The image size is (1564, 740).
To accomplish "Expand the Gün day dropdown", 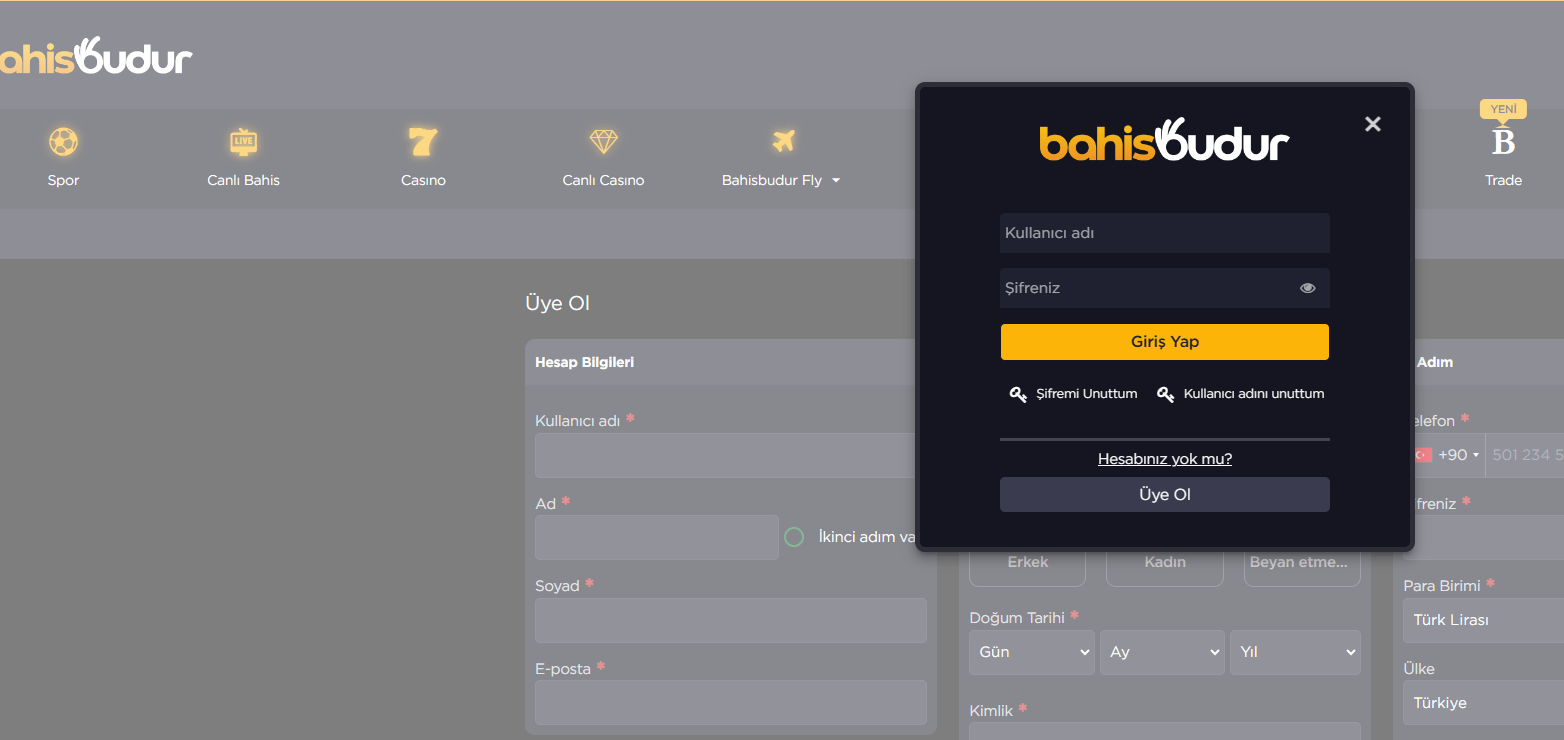I will pyautogui.click(x=1031, y=652).
